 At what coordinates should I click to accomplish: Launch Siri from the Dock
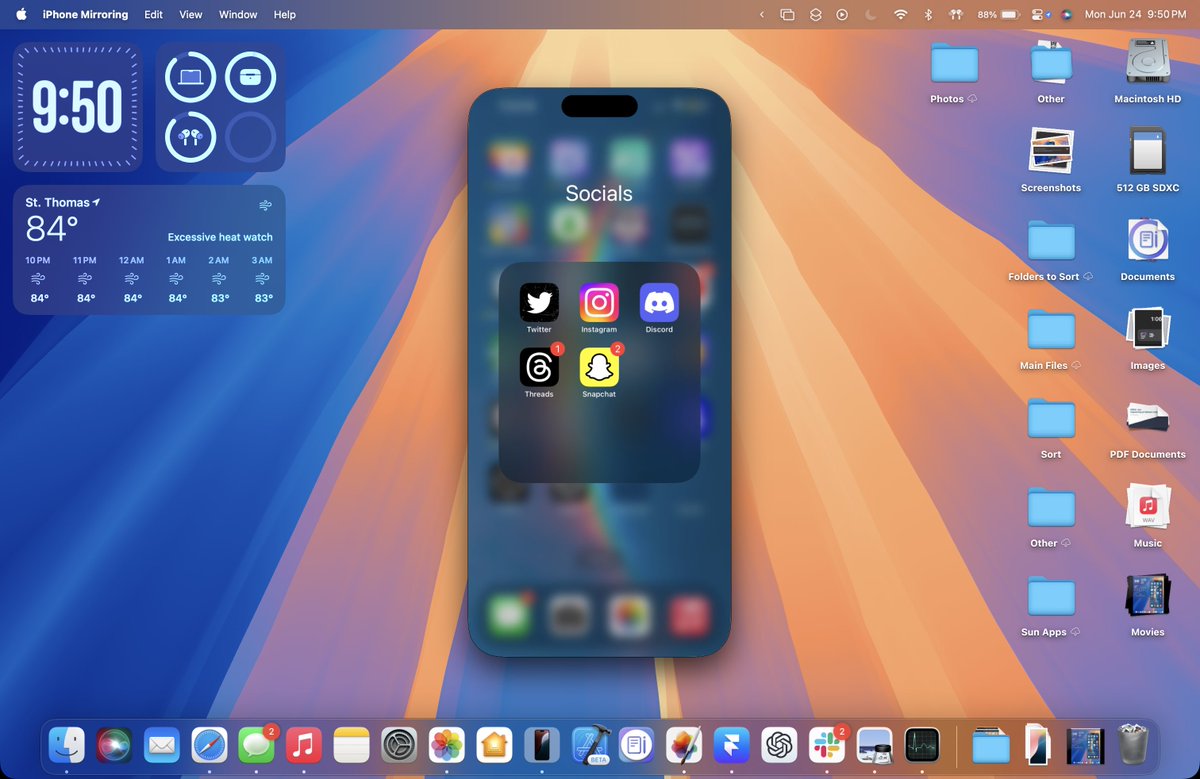(115, 745)
